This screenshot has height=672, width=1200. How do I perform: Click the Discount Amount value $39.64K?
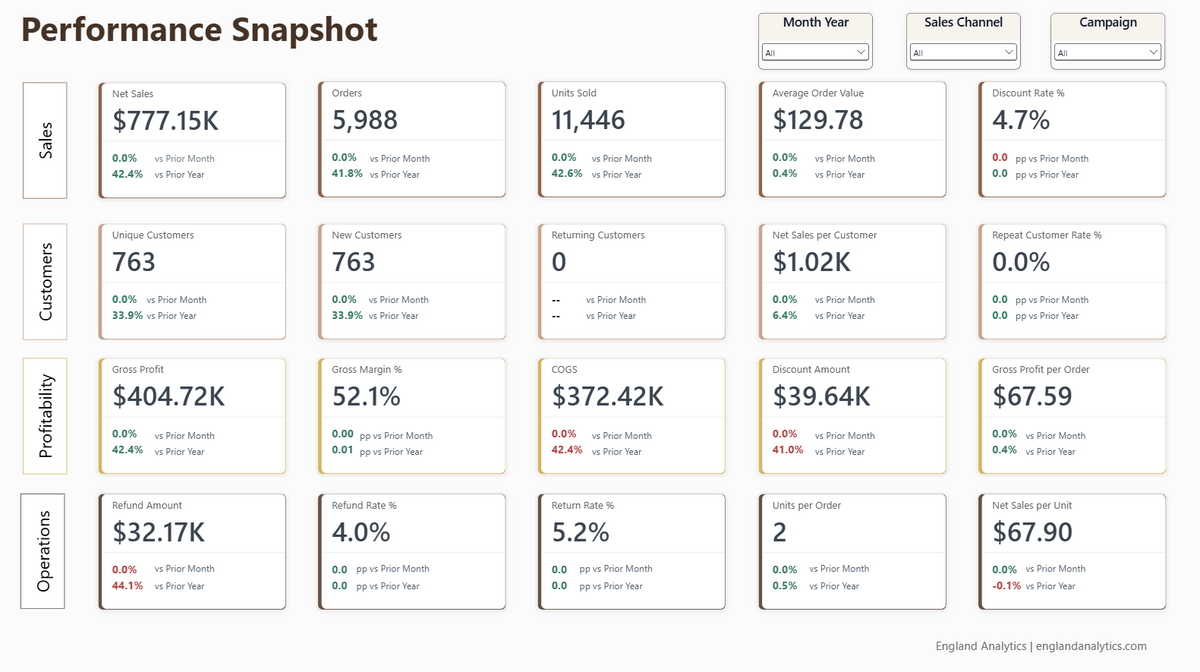tap(821, 396)
